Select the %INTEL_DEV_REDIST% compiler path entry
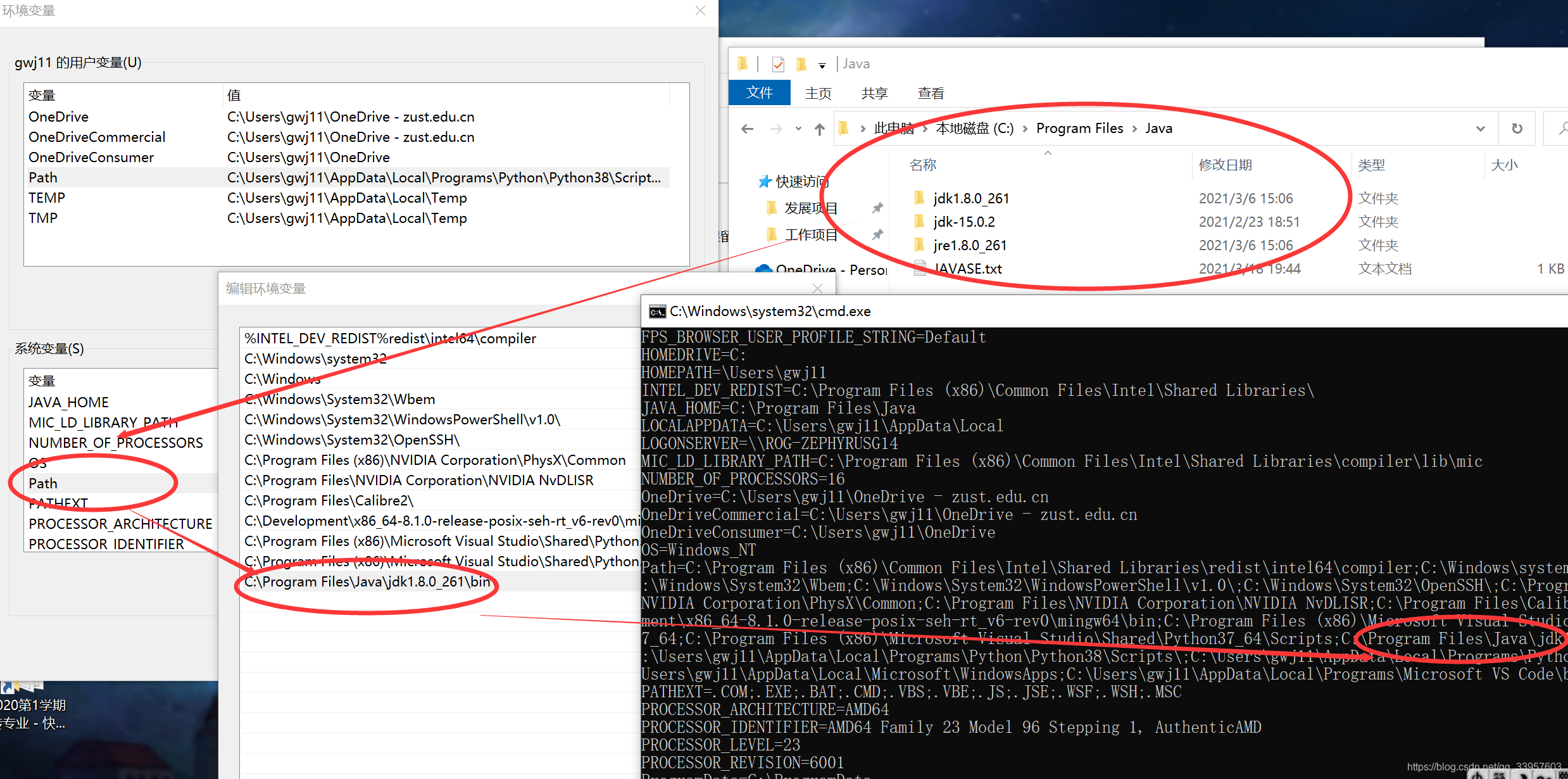 tap(441, 338)
